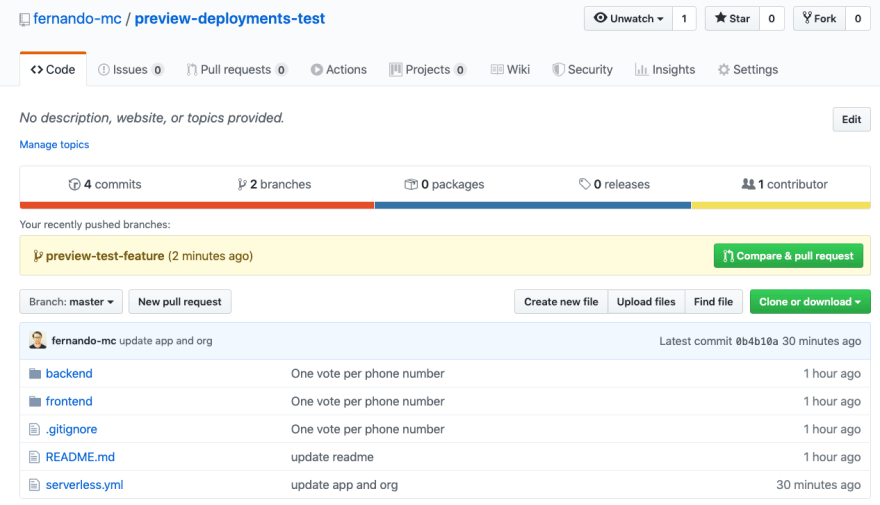Image resolution: width=880 pixels, height=505 pixels.
Task: Open the fork count next to Fork
Action: pyautogui.click(x=858, y=19)
